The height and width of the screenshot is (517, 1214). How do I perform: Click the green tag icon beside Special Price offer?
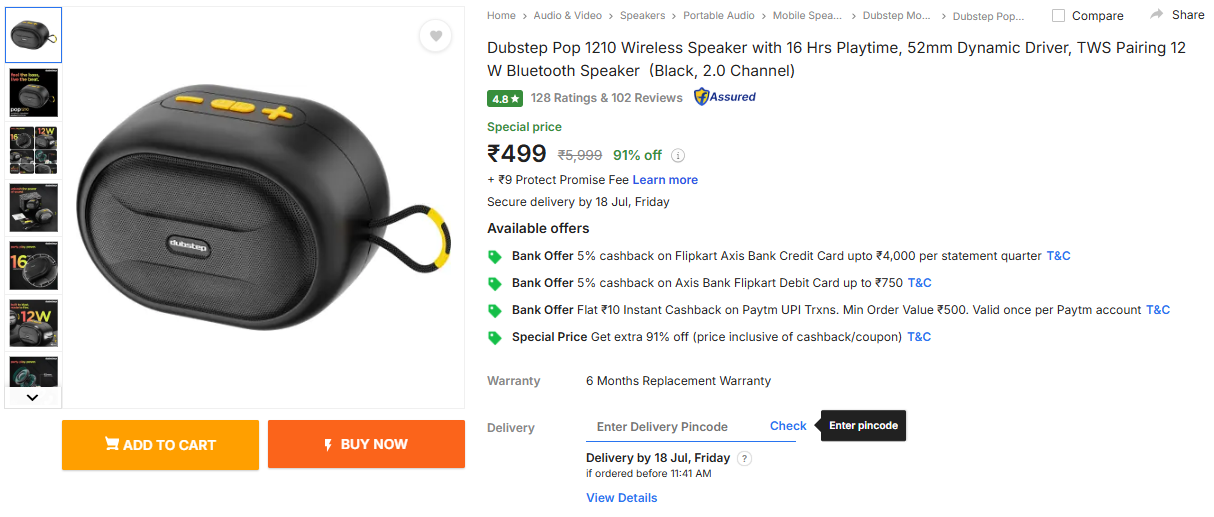pyautogui.click(x=494, y=338)
